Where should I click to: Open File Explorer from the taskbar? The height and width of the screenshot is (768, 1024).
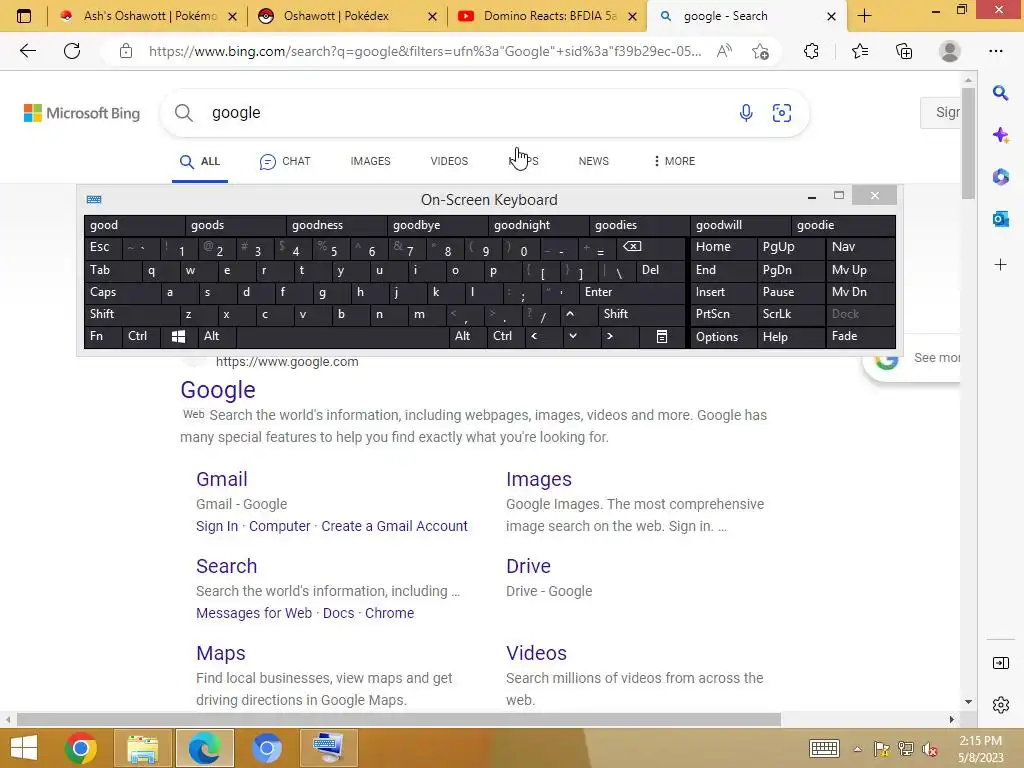click(142, 748)
